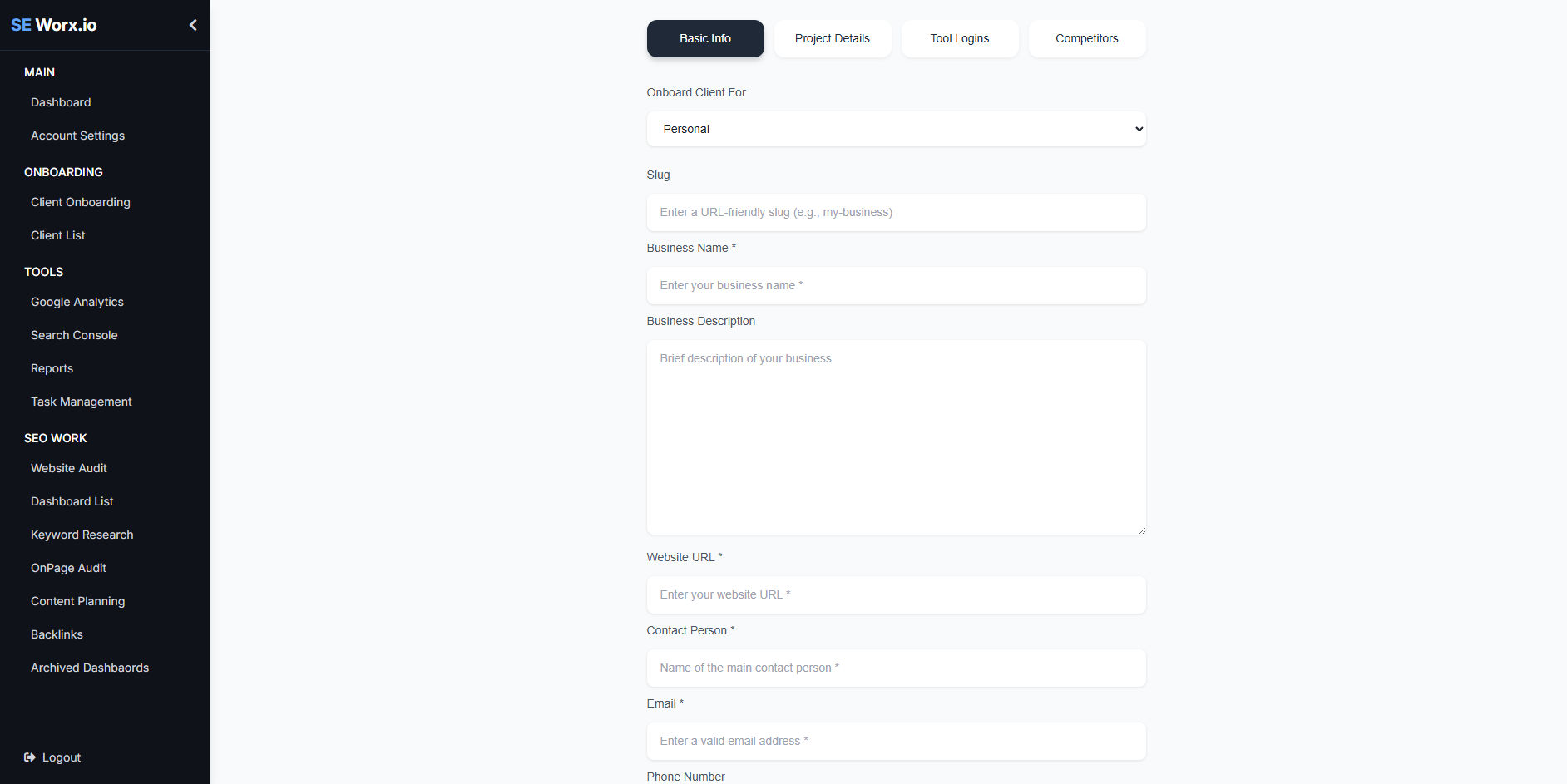The height and width of the screenshot is (784, 1567).
Task: Go to the Search Console tool
Action: click(74, 335)
